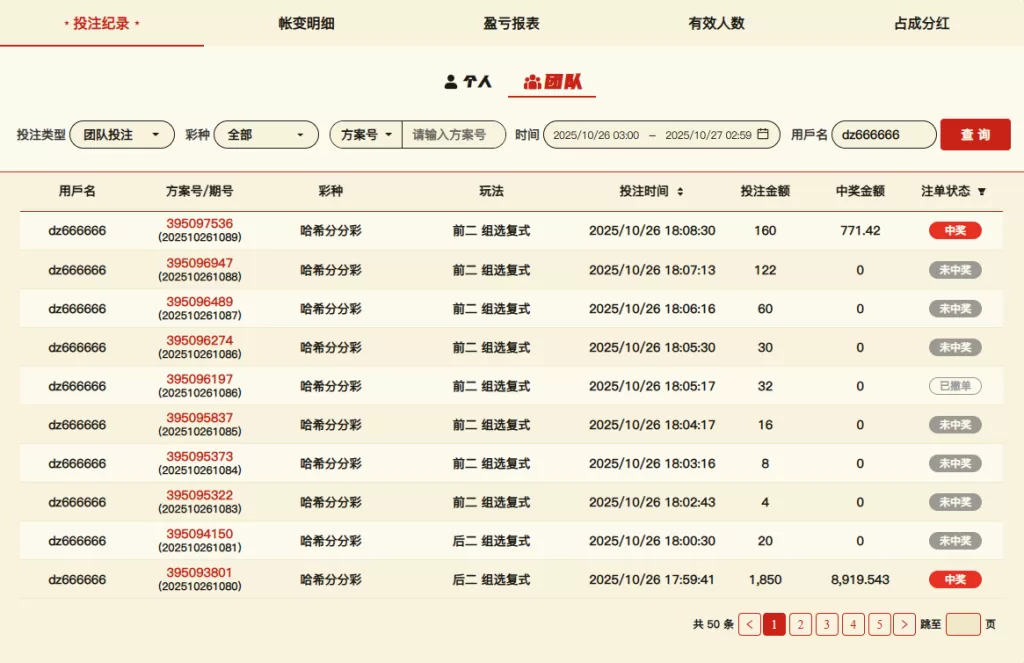Click the 中奖 status badge for bet 395097536
Screen dimensions: 1024x663
click(954, 231)
